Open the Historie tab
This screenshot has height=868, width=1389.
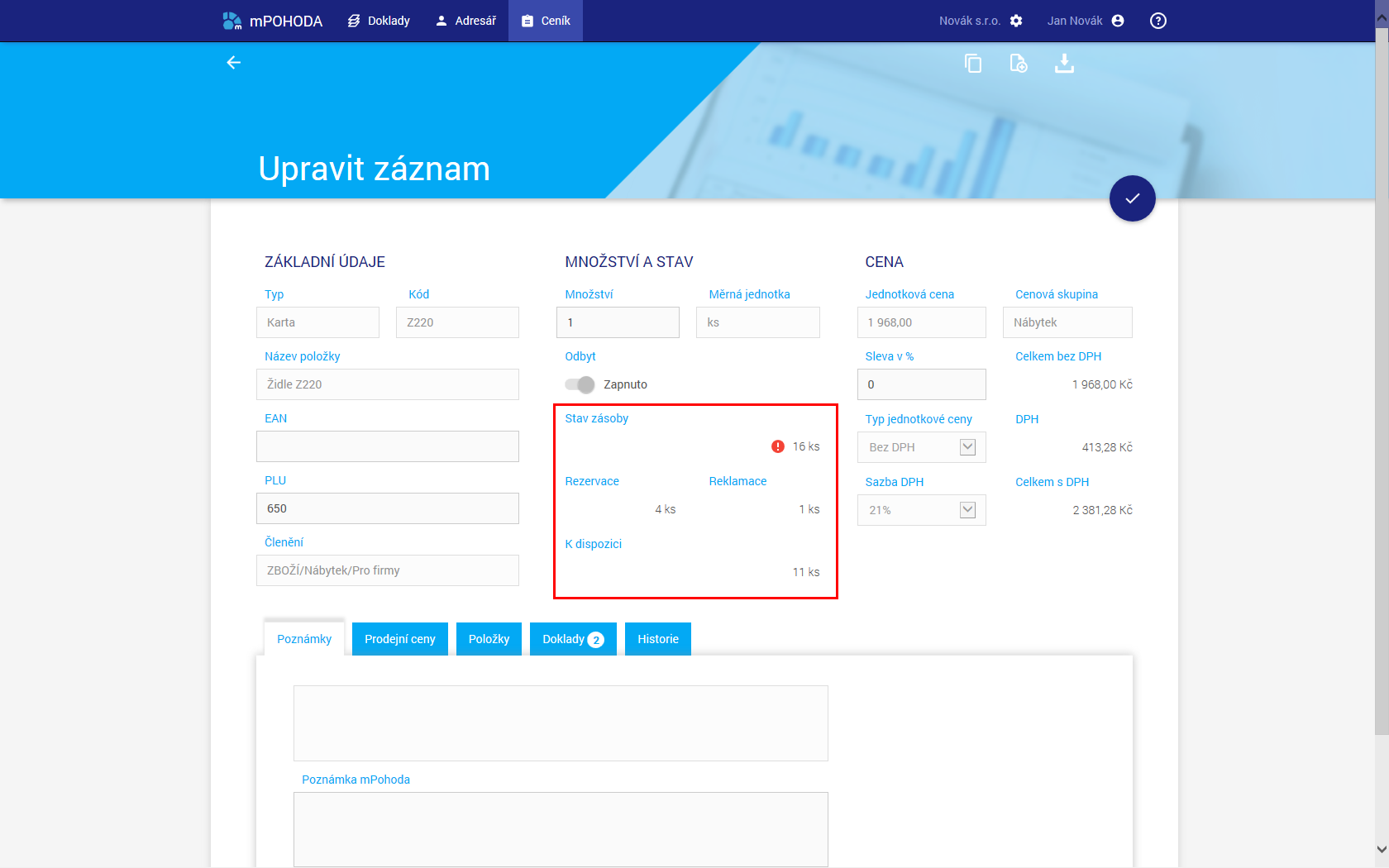coord(657,639)
